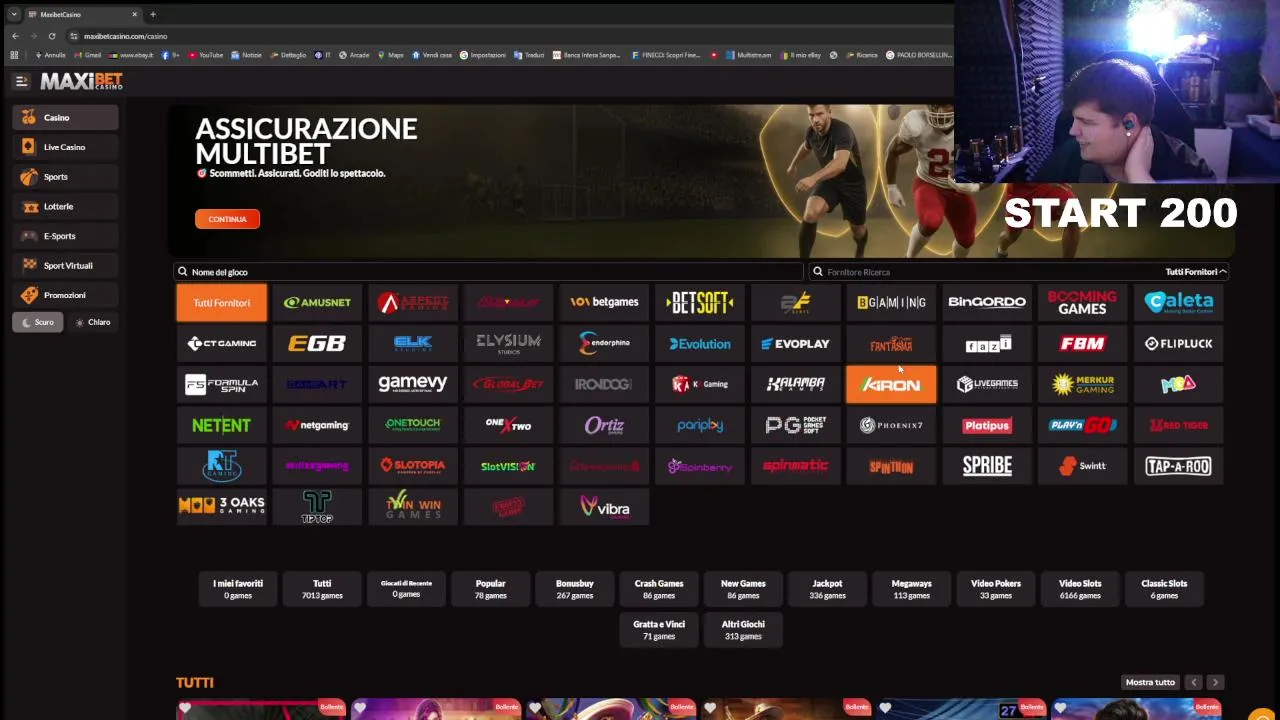This screenshot has width=1280, height=720.
Task: Filter by the CT Gaming provider logo
Action: click(222, 344)
